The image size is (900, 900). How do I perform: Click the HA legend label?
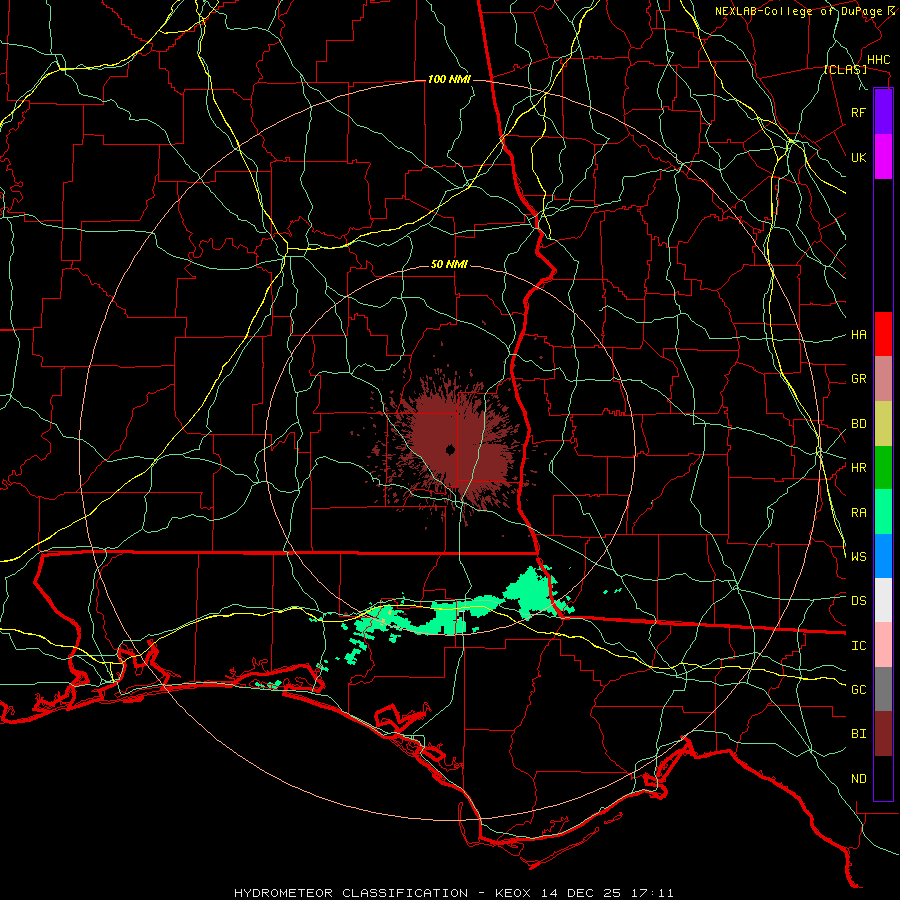click(859, 334)
